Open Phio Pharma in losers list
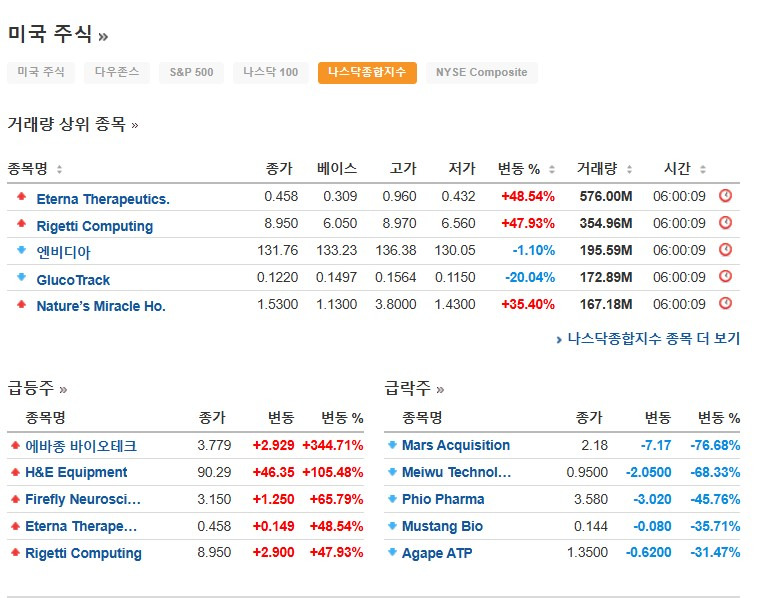757x598 pixels. [443, 499]
